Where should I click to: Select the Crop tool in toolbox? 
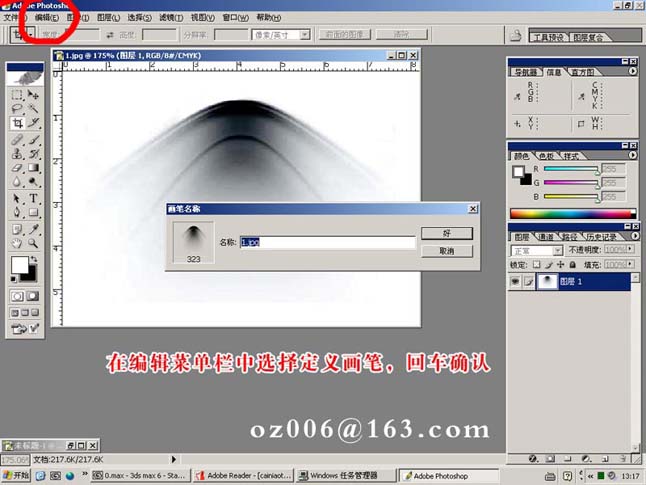[18, 123]
